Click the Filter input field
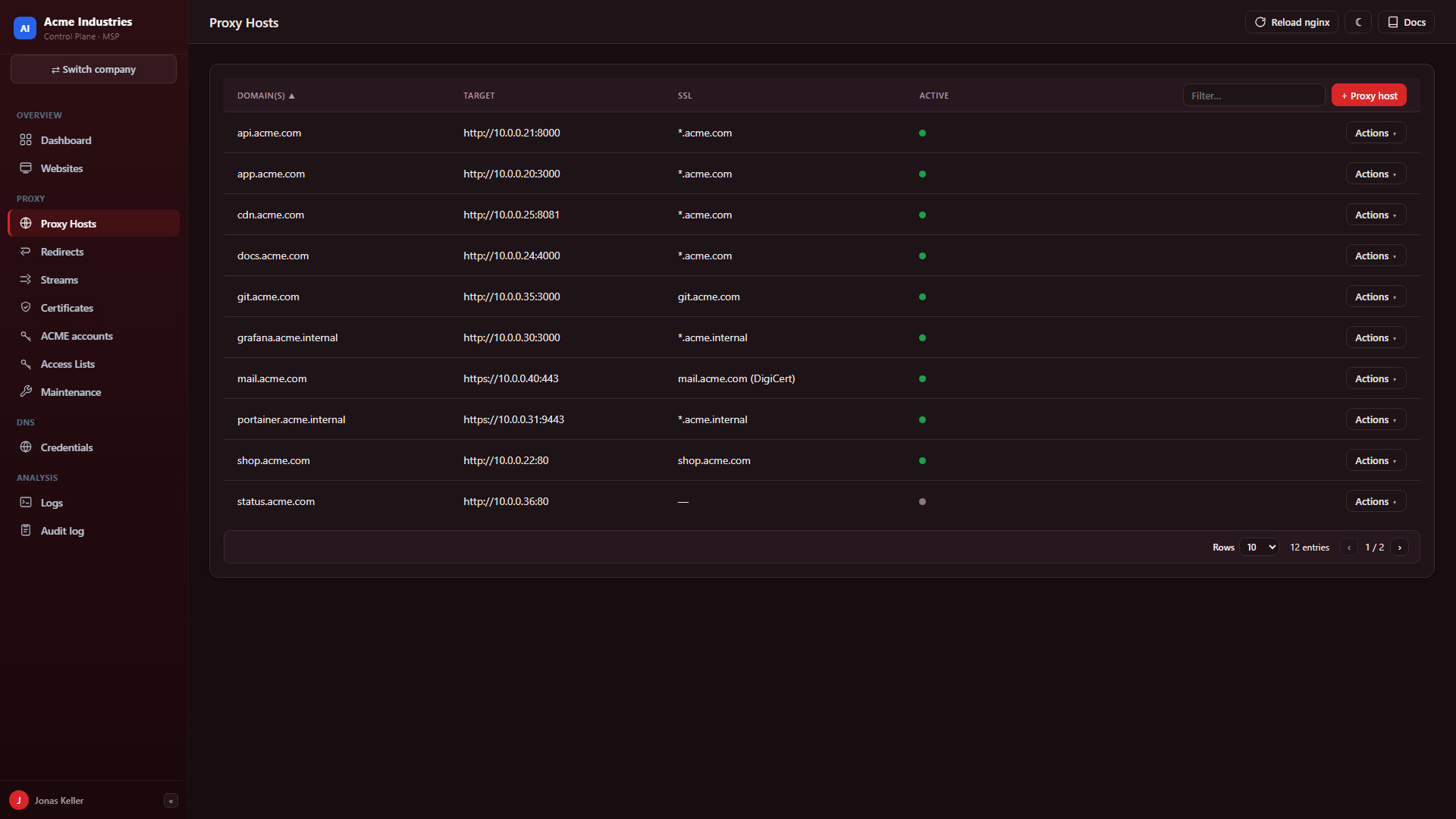This screenshot has width=1456, height=819. click(1254, 96)
